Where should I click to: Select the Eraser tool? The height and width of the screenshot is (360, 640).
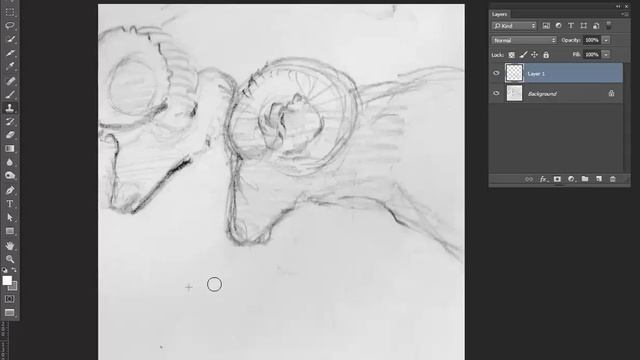10,135
